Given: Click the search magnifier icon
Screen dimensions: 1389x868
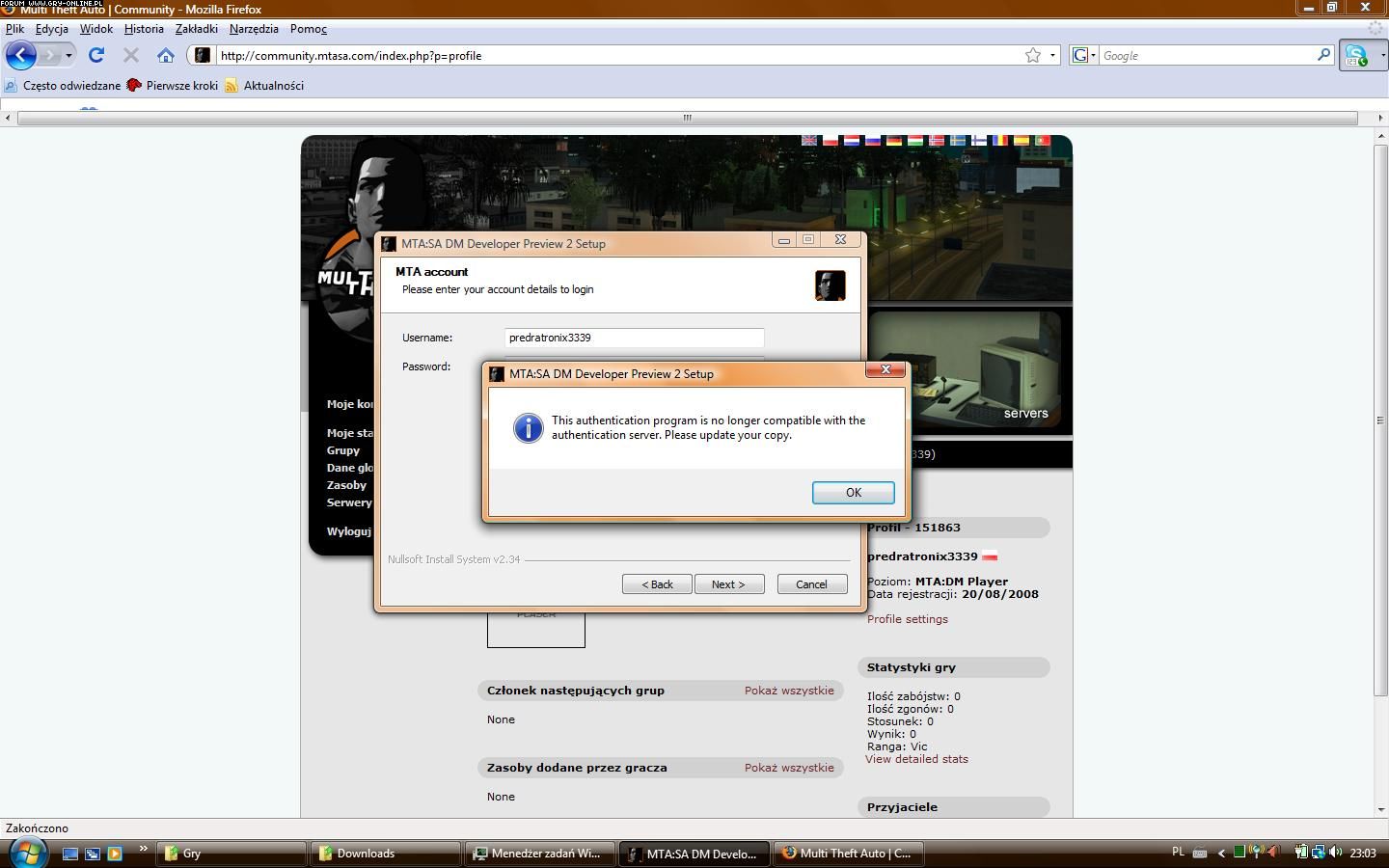Looking at the screenshot, I should click(x=1323, y=55).
